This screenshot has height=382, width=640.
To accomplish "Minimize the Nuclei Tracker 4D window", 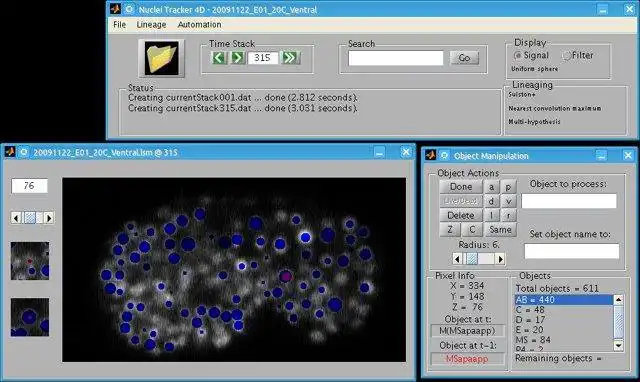I will pyautogui.click(x=602, y=9).
